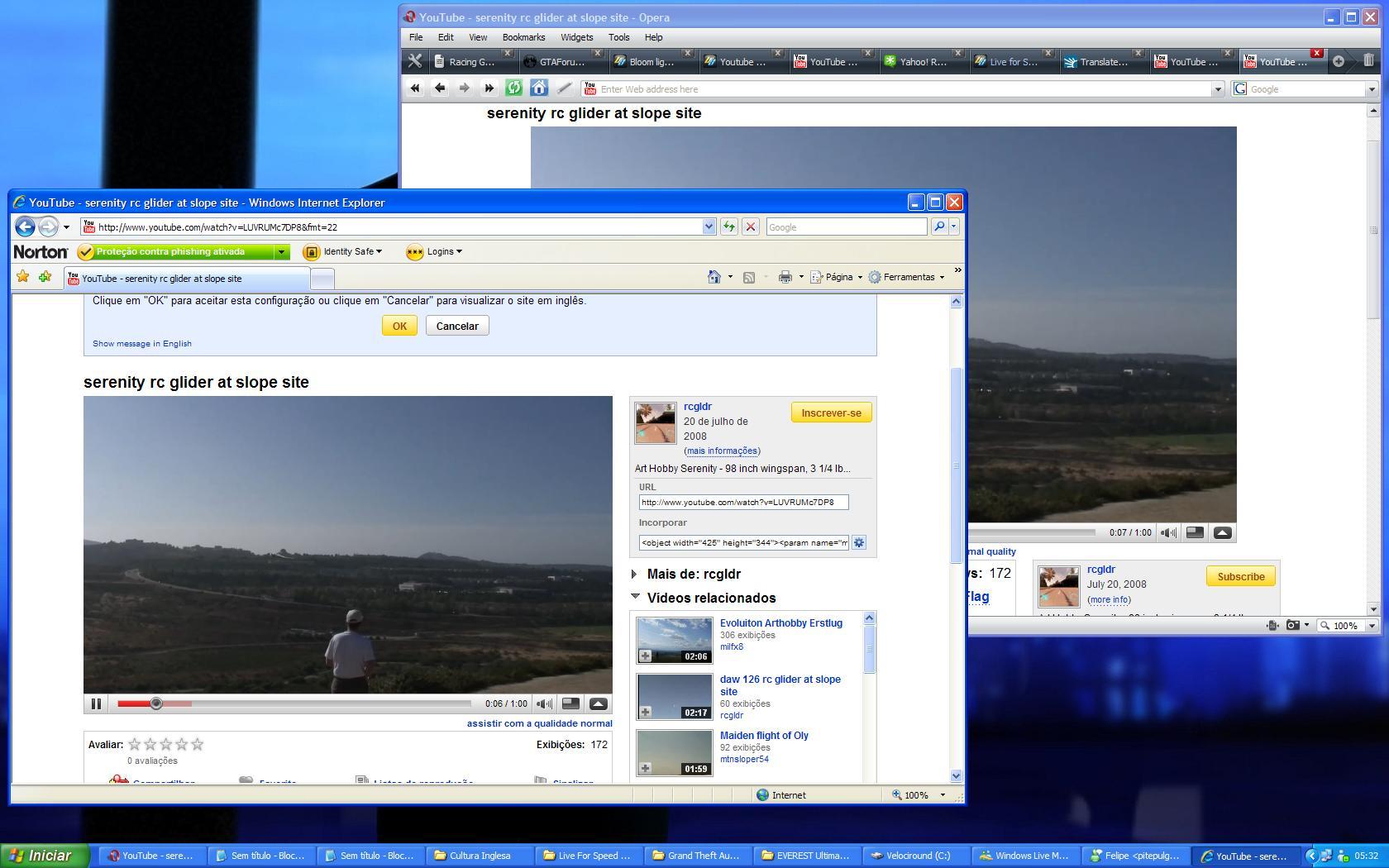Screen dimensions: 1389x868
Task: Open Opera Tools menu
Action: coord(618,37)
